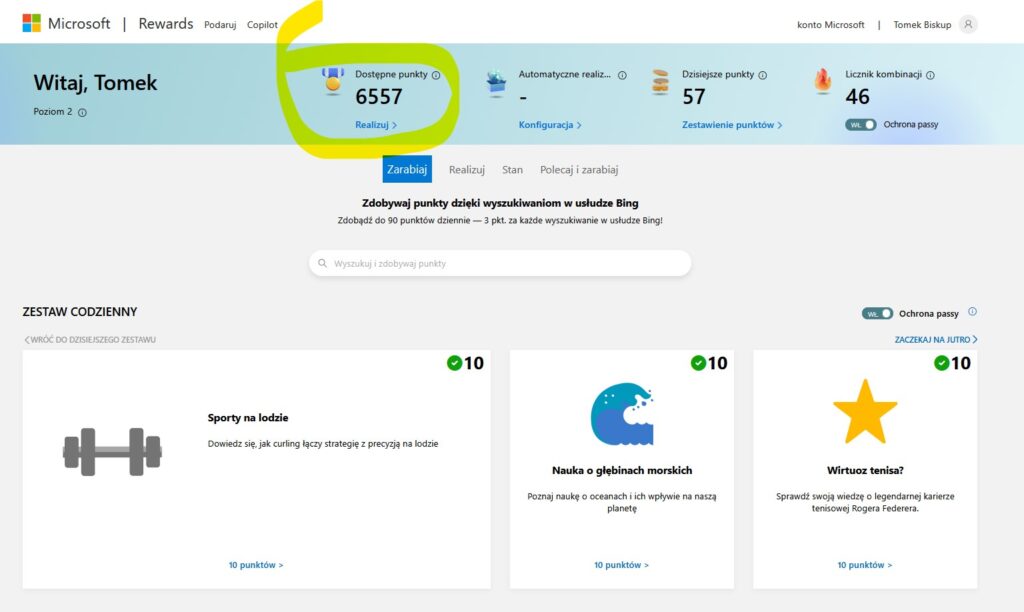1024x612 pixels.
Task: Click the Rewards header title
Action: point(166,24)
